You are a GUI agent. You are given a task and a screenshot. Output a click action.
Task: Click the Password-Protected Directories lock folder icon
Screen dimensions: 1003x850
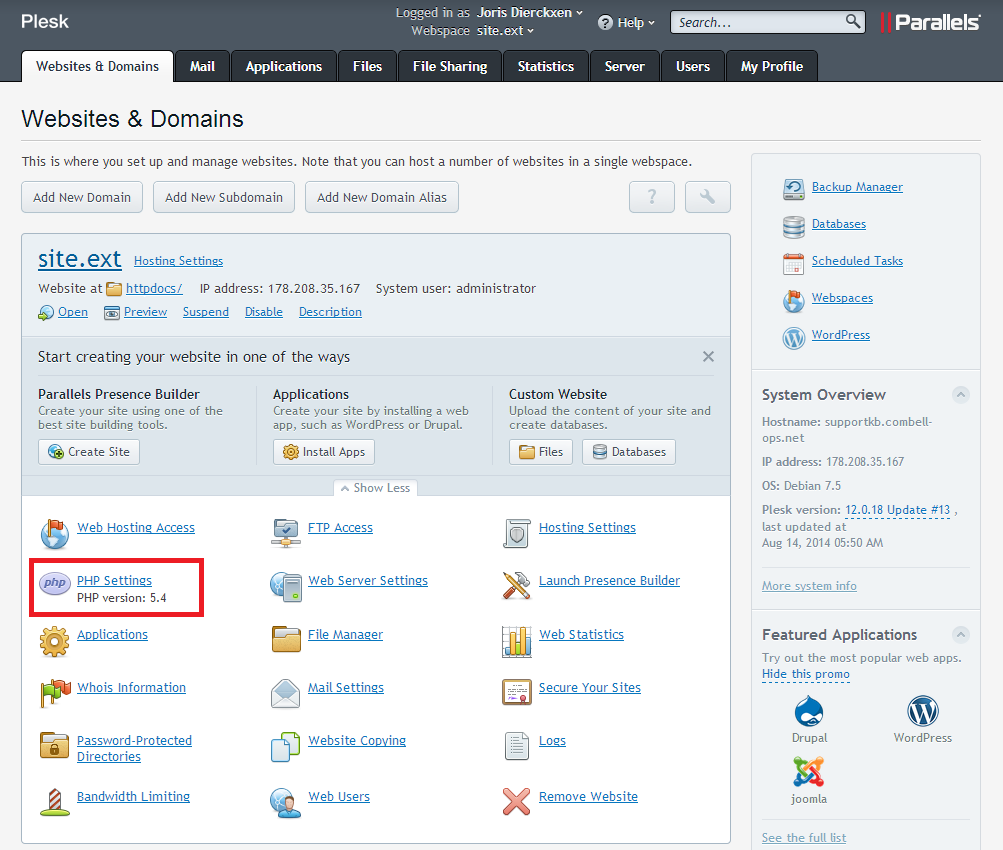tap(54, 745)
